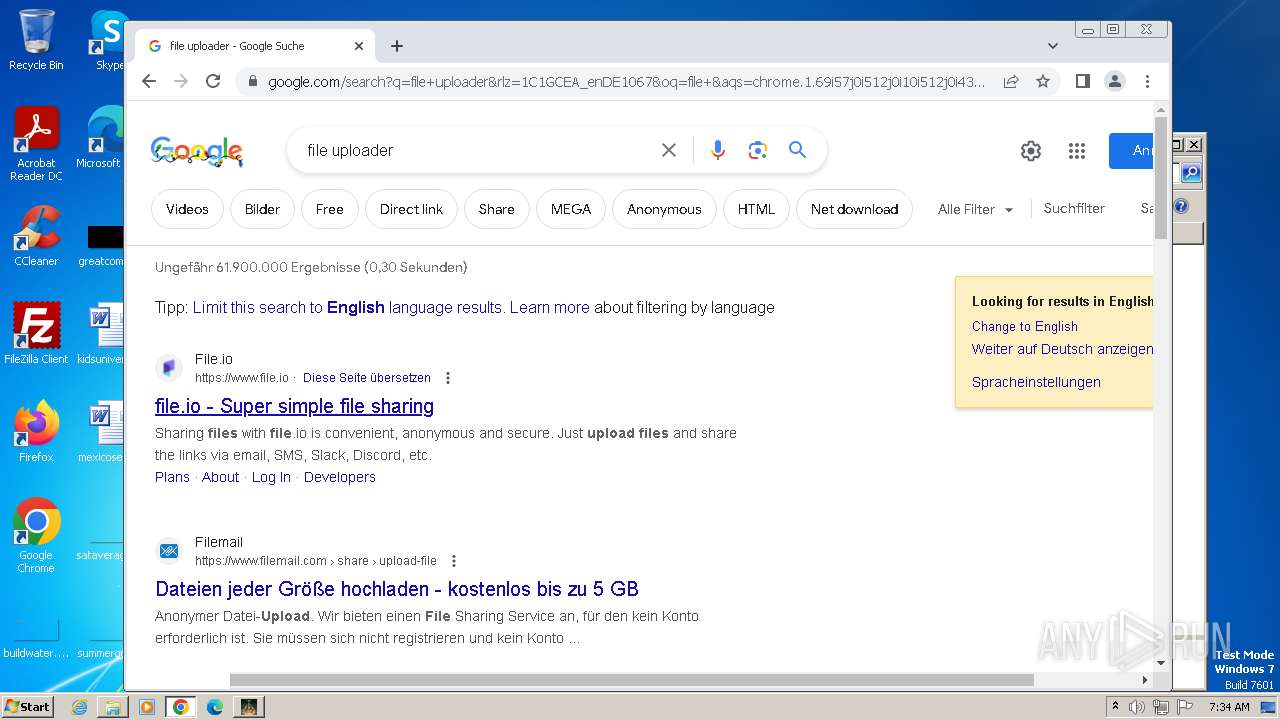Open FileZilla Client desktop icon
This screenshot has height=720, width=1280.
(x=36, y=334)
